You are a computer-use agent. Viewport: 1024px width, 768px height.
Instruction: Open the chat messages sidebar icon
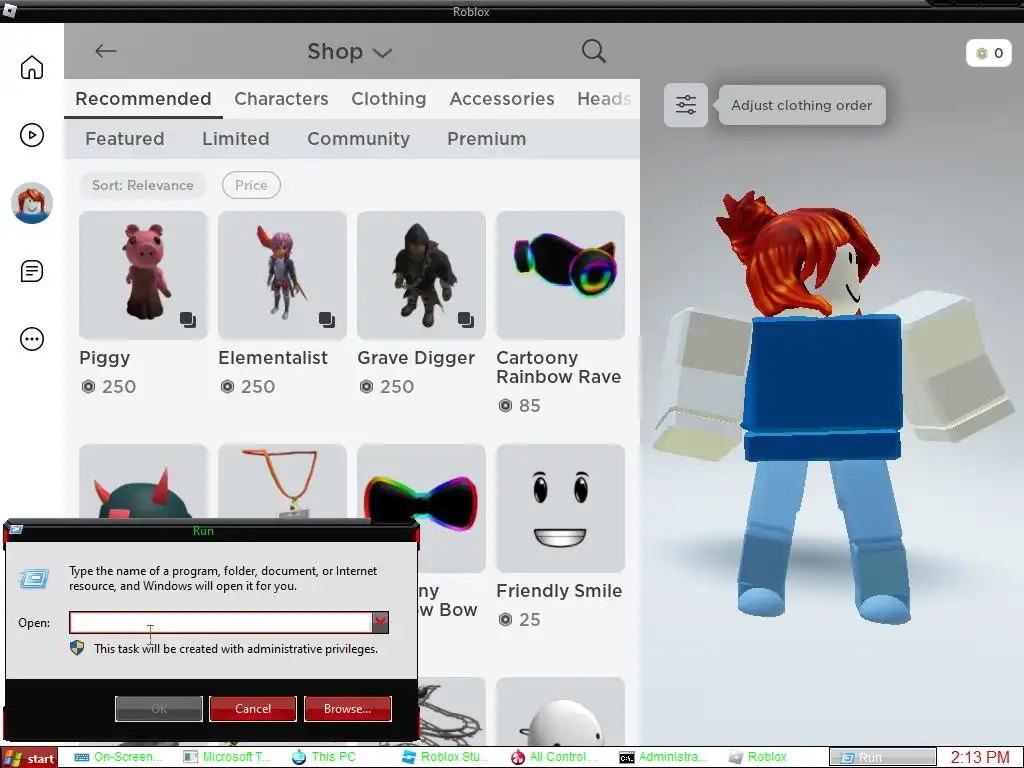[x=31, y=271]
